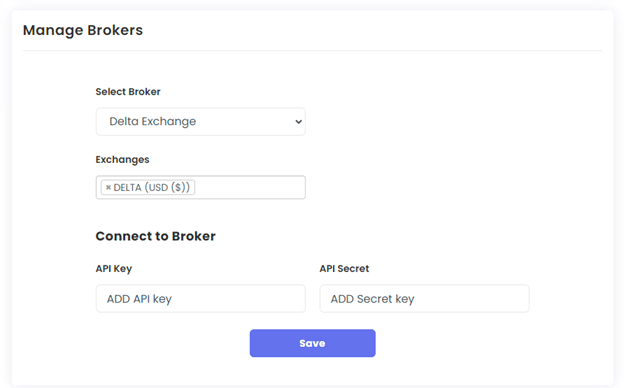The height and width of the screenshot is (388, 624).
Task: Click the small x icon in Exchanges box
Action: pos(108,187)
